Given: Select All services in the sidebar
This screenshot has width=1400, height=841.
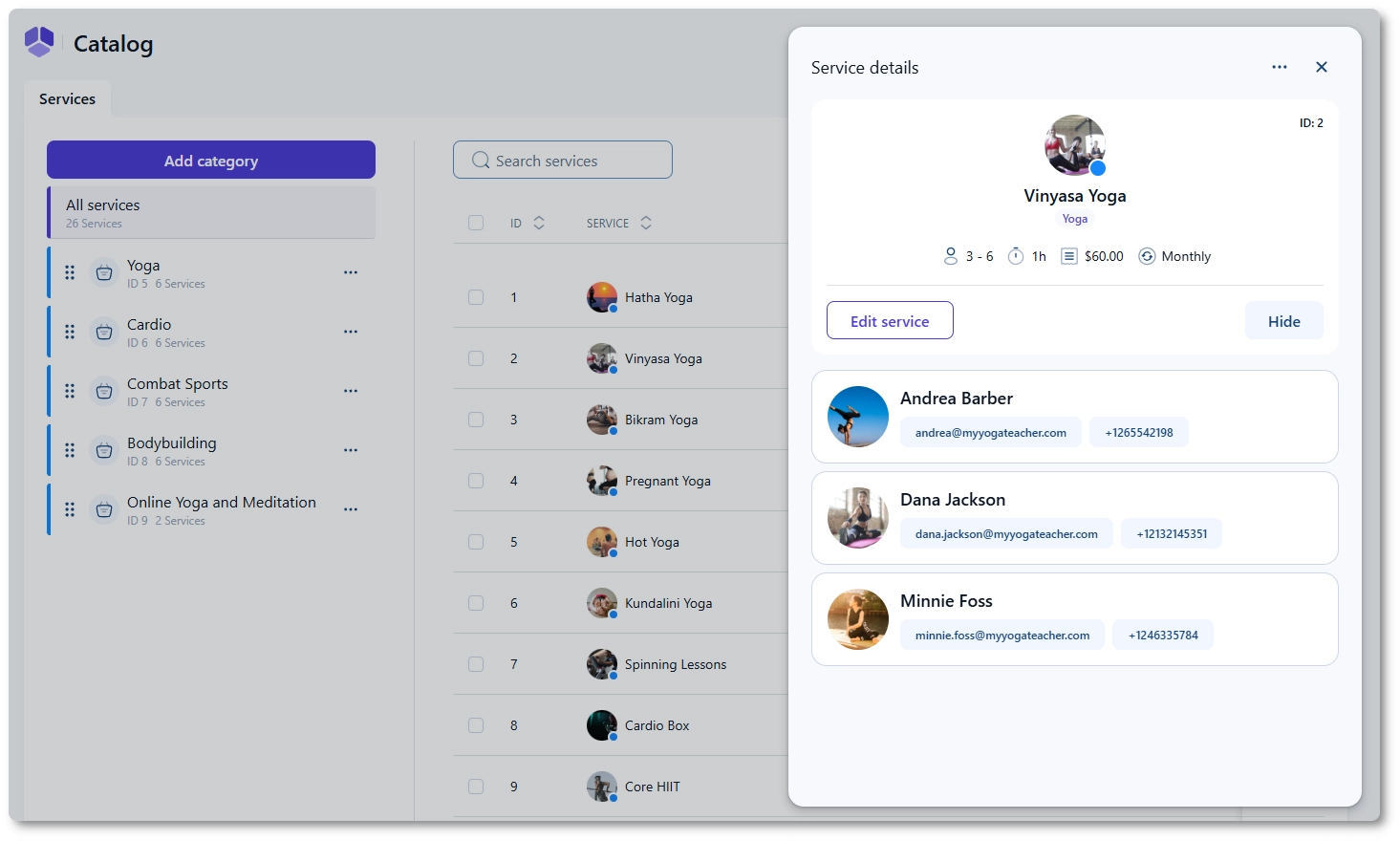Looking at the screenshot, I should pyautogui.click(x=212, y=212).
